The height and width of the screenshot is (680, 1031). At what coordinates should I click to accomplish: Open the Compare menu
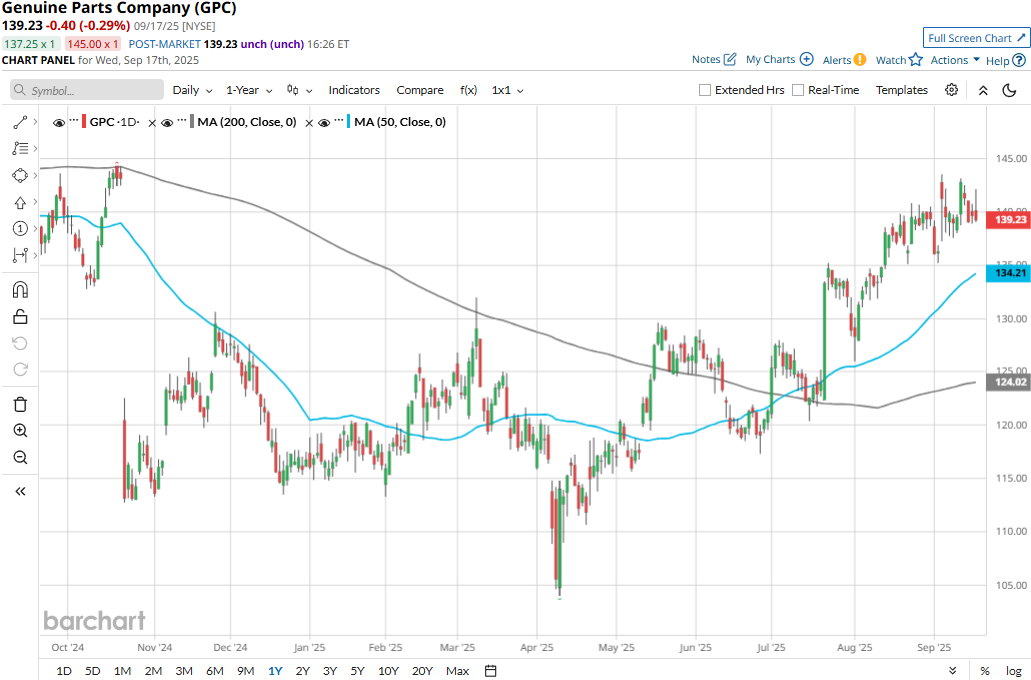(420, 90)
